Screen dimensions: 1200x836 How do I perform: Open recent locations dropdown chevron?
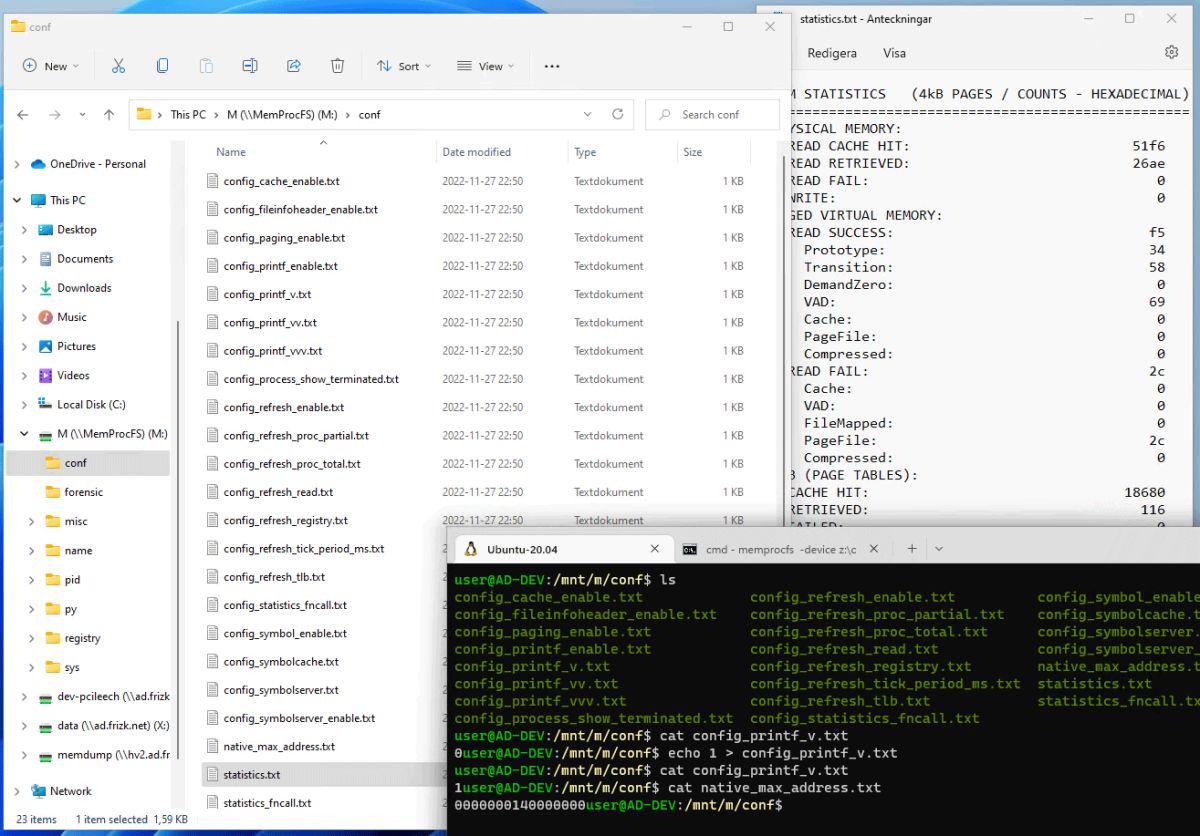coord(82,115)
